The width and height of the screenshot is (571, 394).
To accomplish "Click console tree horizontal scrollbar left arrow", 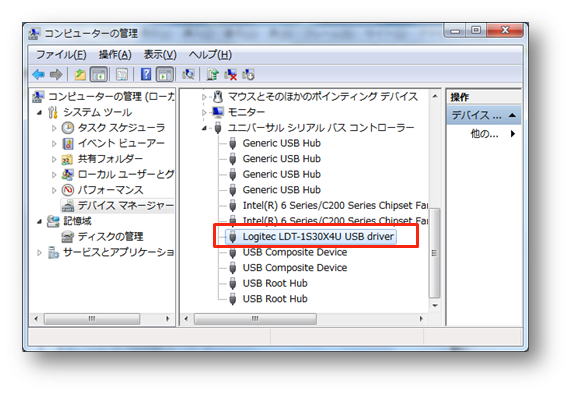I will pos(36,319).
